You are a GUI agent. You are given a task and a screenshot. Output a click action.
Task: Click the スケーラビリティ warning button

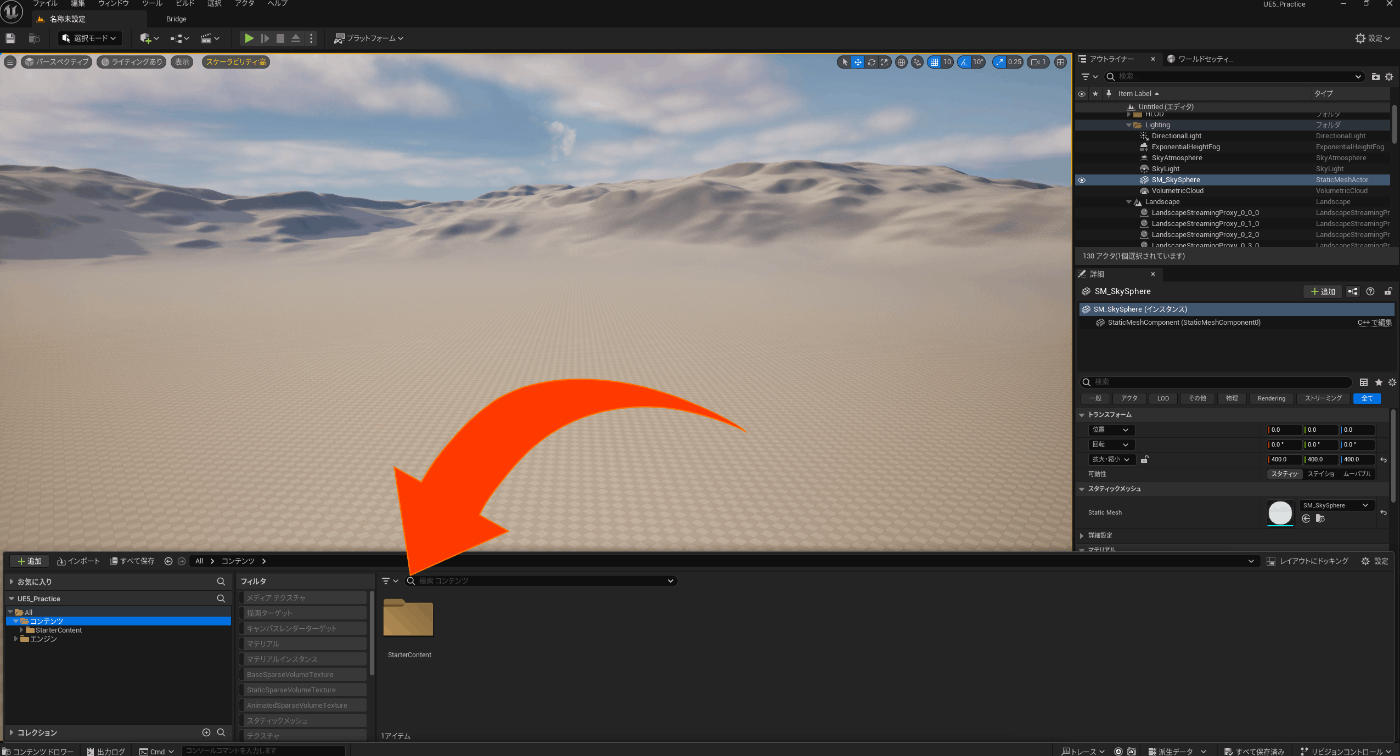tap(236, 62)
